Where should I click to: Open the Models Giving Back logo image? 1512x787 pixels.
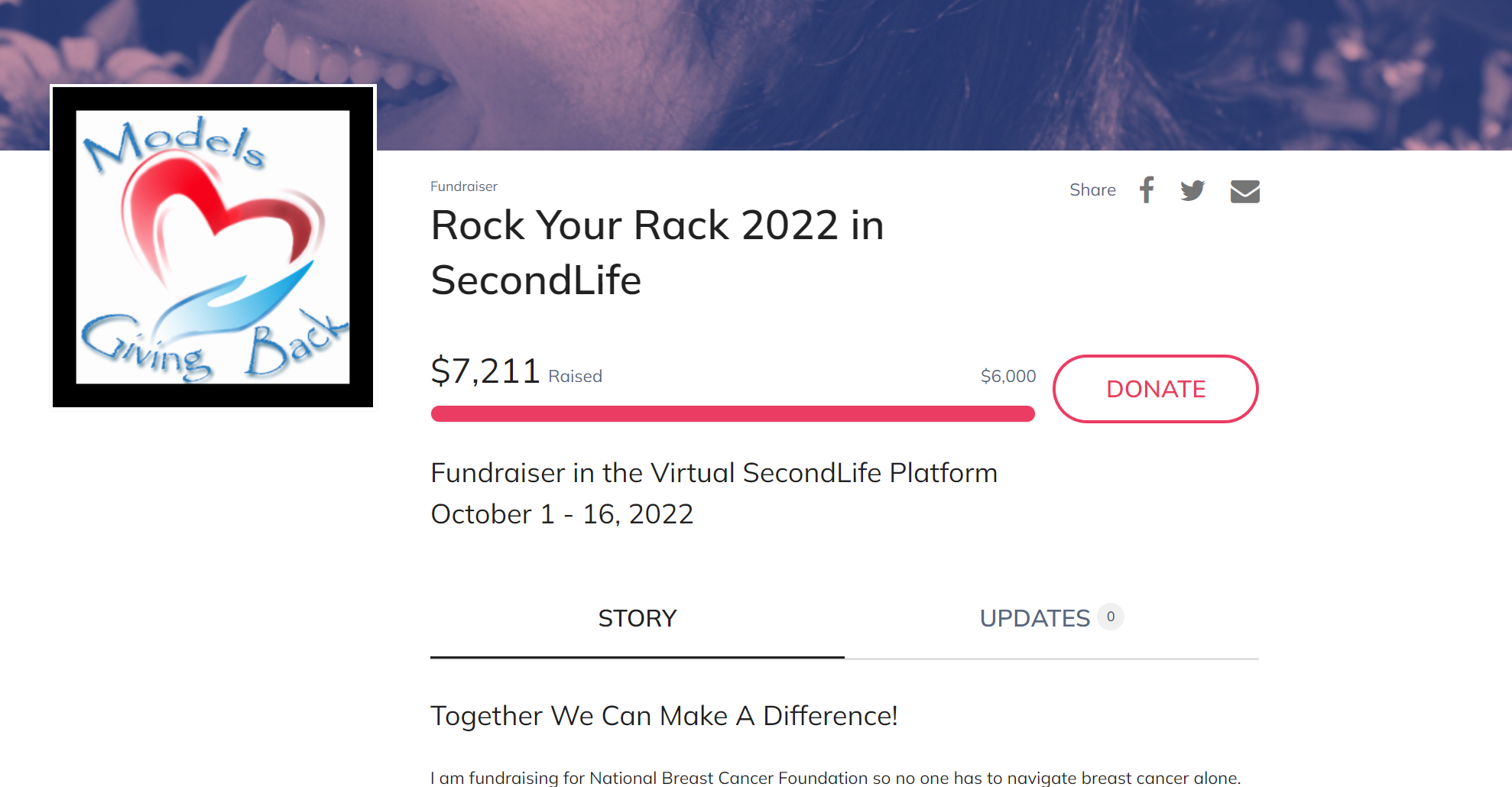213,246
